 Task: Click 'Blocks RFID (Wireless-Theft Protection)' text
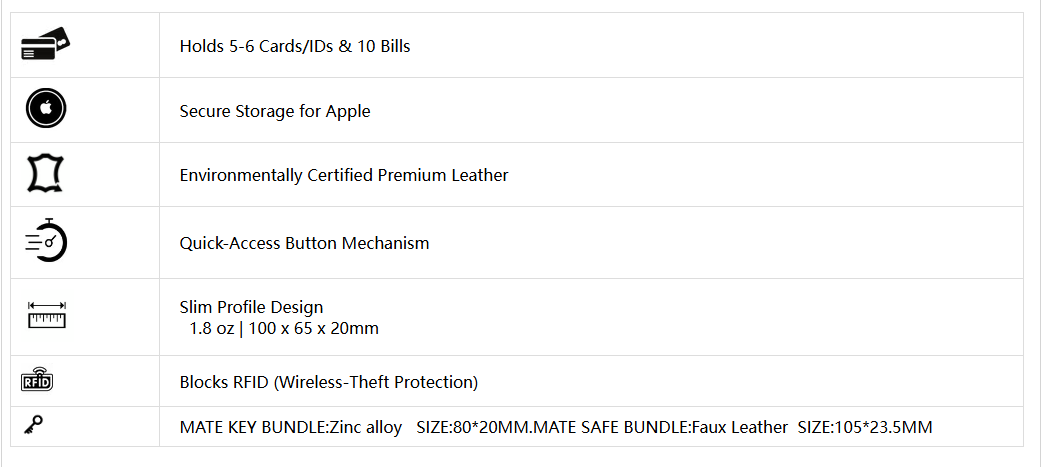[329, 382]
